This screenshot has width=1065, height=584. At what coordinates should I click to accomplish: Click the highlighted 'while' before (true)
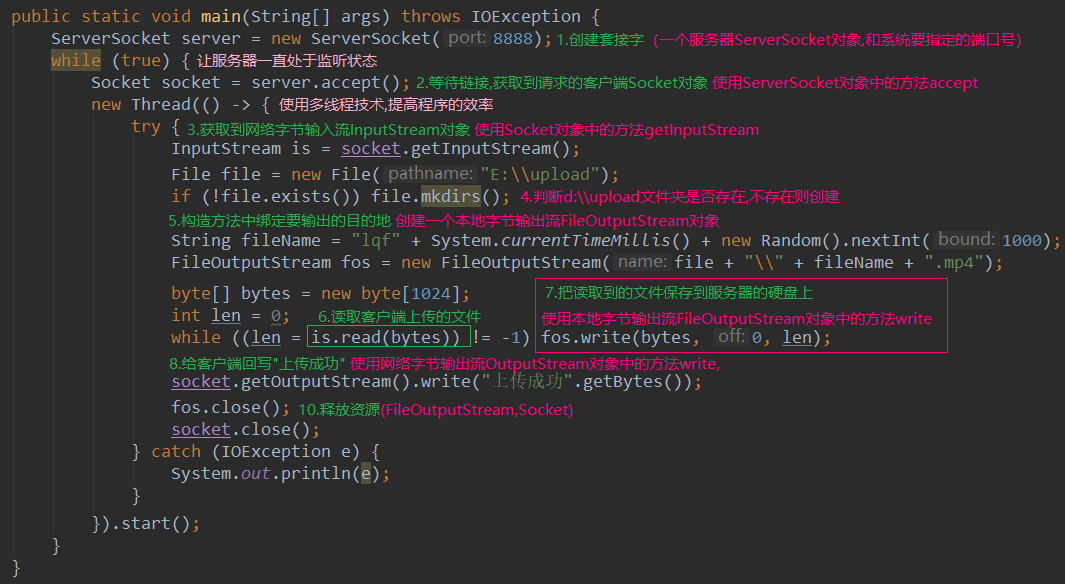(75, 60)
